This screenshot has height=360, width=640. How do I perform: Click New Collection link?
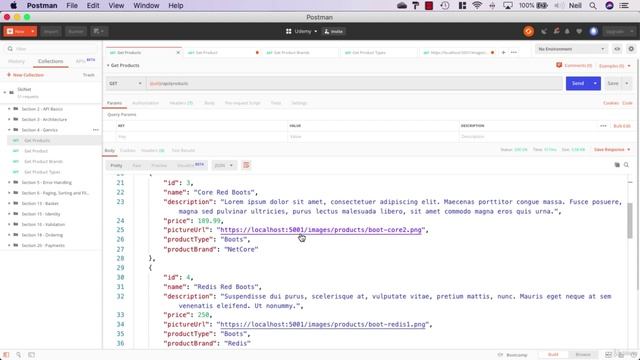tap(25, 75)
